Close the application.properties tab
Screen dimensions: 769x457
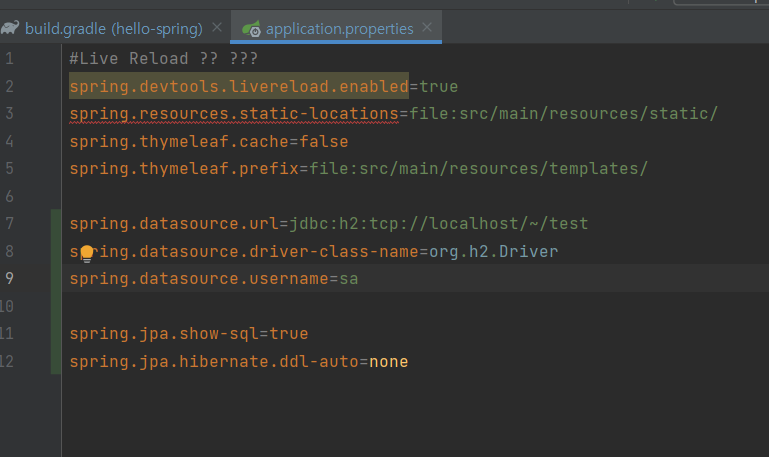click(427, 27)
